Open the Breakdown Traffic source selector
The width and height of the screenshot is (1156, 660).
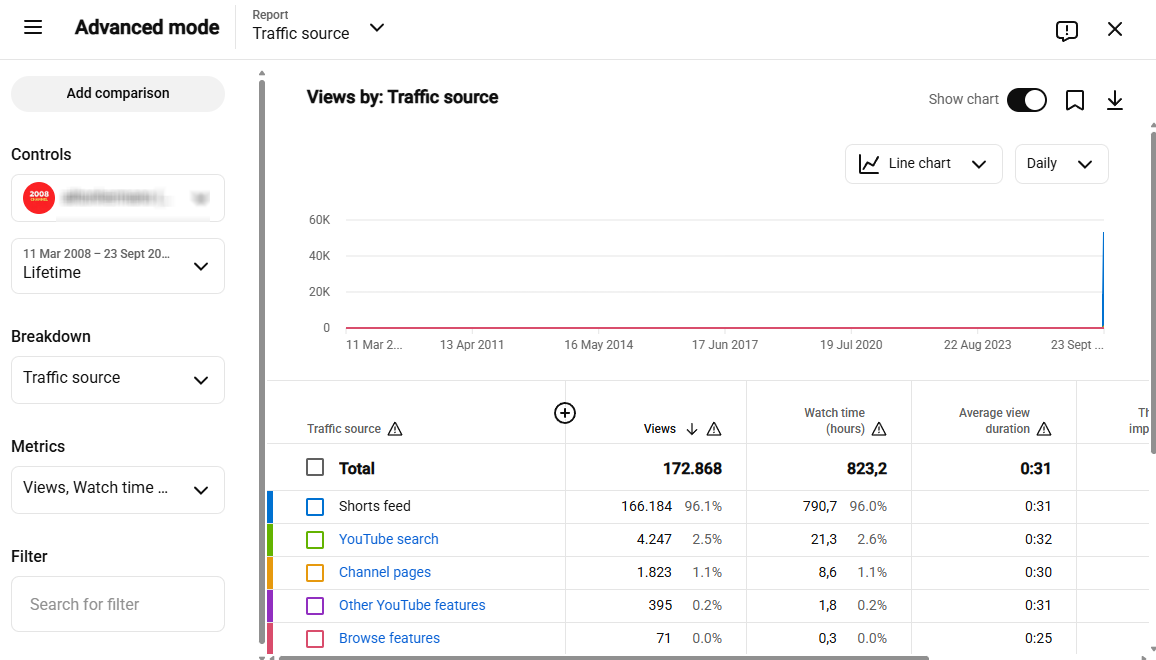(x=118, y=380)
